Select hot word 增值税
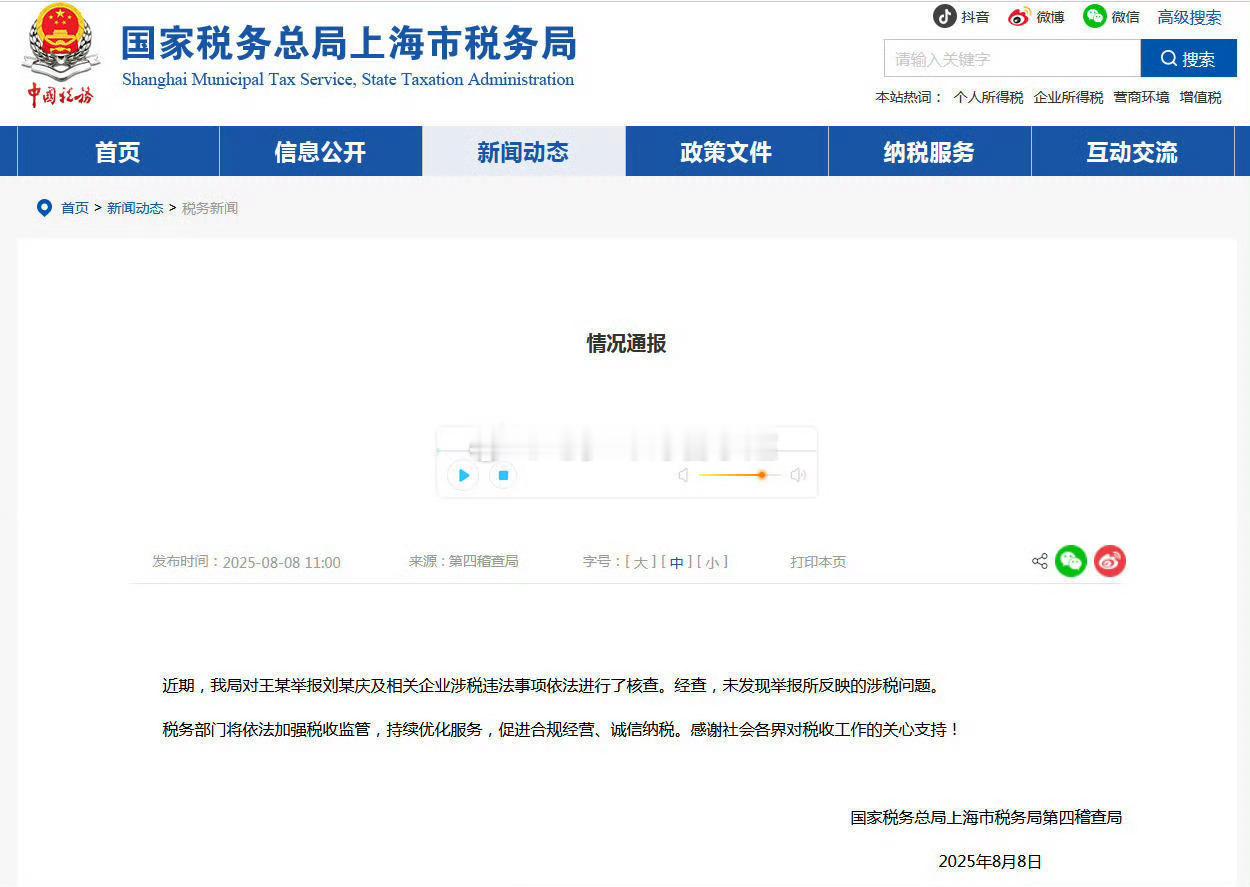Image resolution: width=1250 pixels, height=887 pixels. (x=1200, y=97)
